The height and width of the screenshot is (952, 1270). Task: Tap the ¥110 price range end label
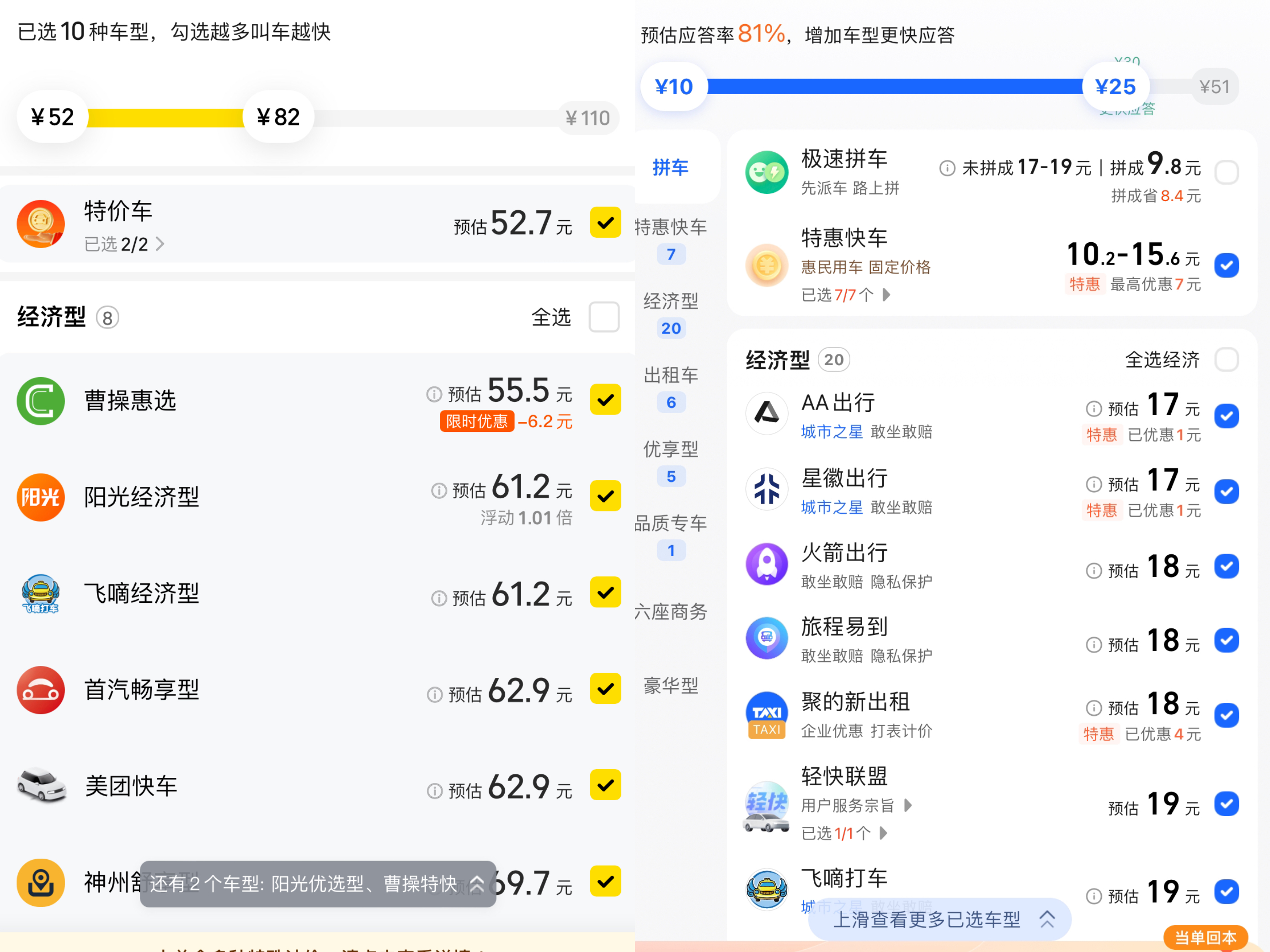587,118
